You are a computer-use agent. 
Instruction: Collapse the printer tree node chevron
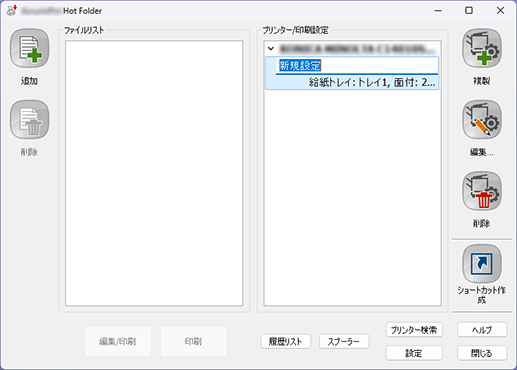tap(271, 49)
